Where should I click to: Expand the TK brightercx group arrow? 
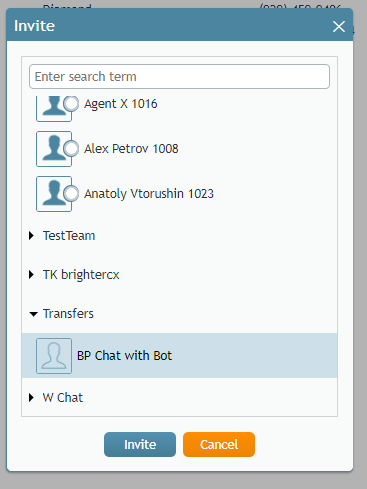32,275
